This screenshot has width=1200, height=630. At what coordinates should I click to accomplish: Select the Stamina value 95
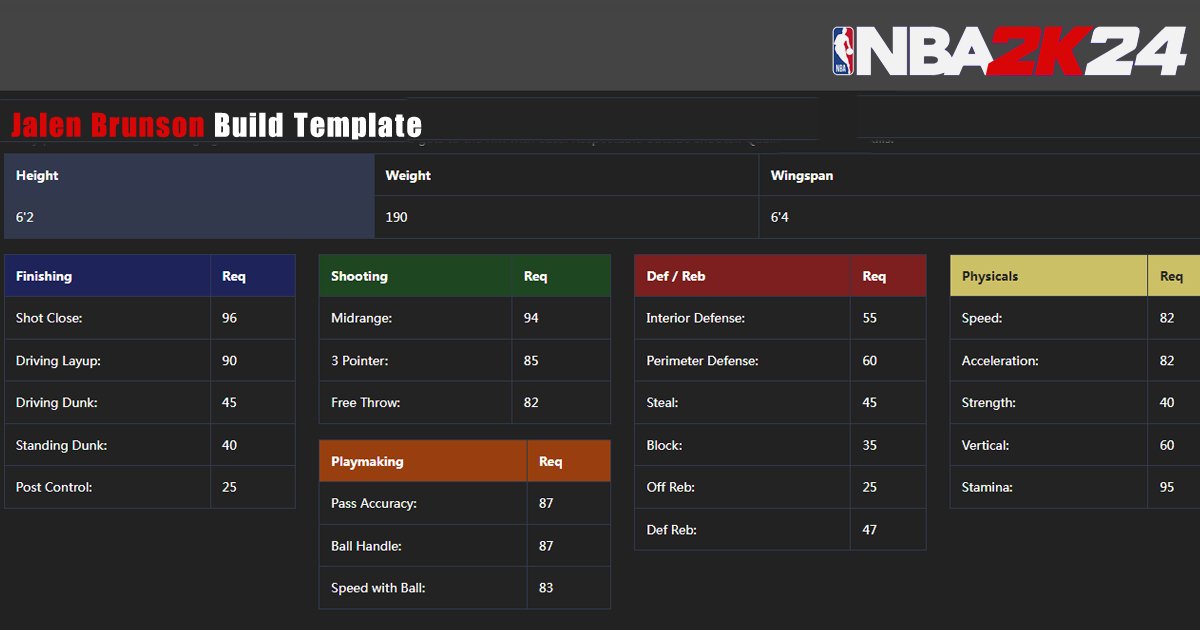point(1167,487)
